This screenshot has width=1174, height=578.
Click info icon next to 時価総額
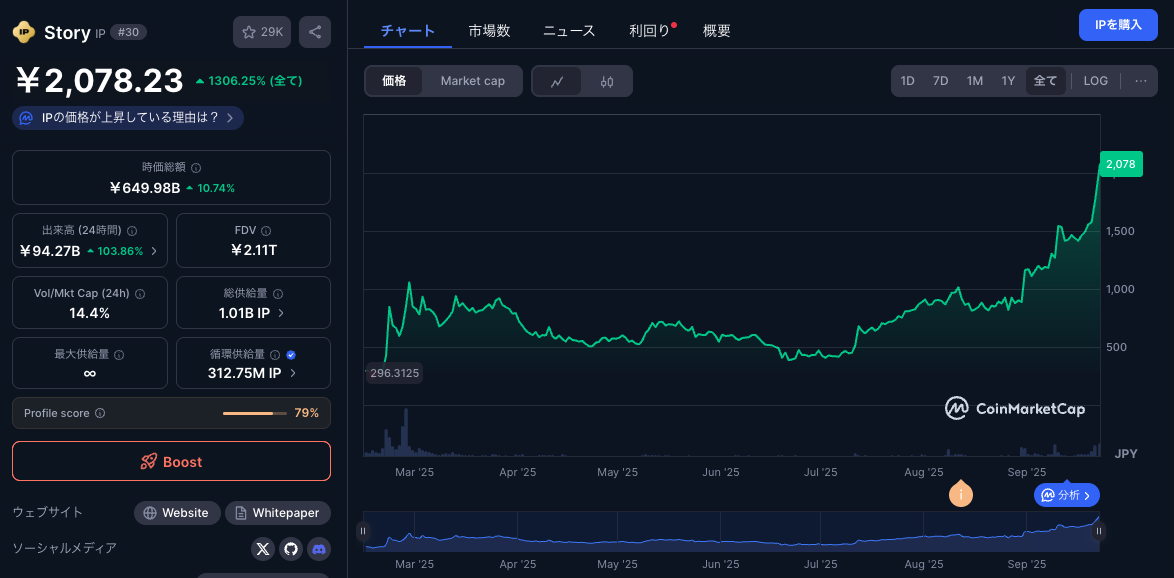point(196,168)
